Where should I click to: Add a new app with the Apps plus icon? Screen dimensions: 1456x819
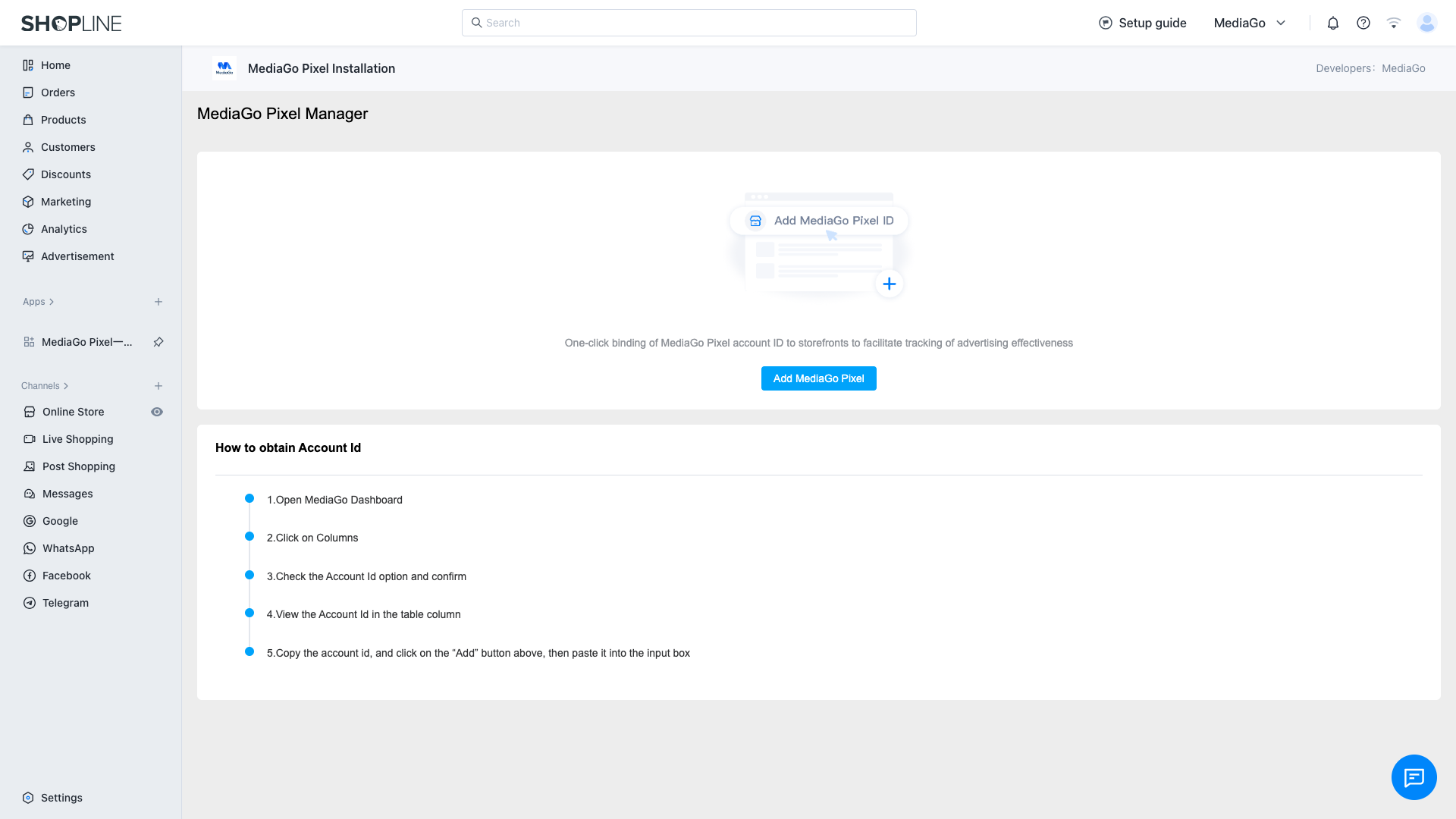(x=158, y=302)
